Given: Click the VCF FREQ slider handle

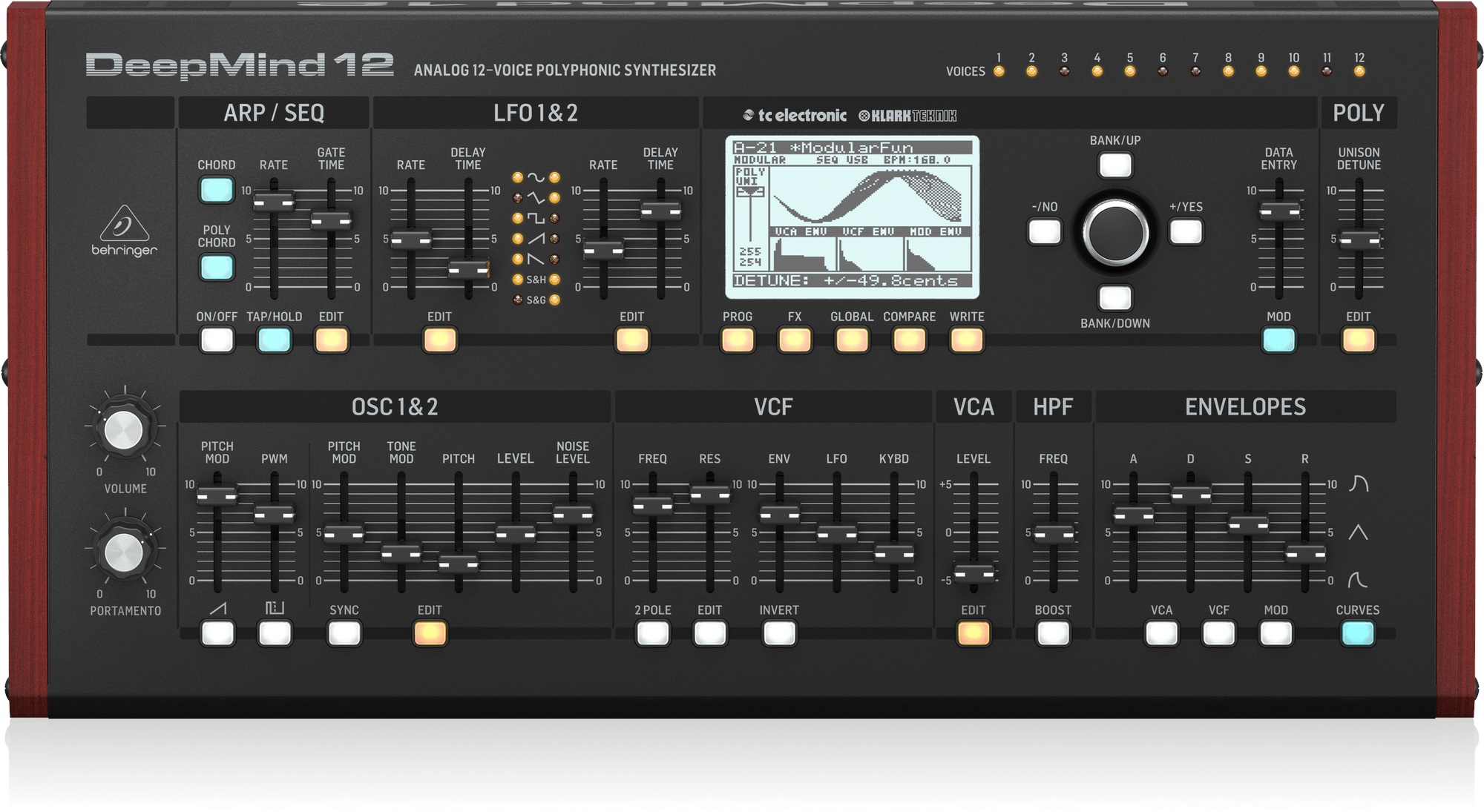Looking at the screenshot, I should (652, 506).
